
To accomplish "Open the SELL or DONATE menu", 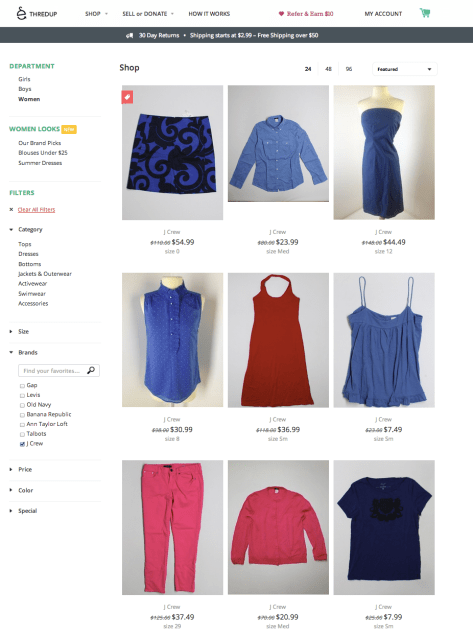I will pyautogui.click(x=148, y=14).
